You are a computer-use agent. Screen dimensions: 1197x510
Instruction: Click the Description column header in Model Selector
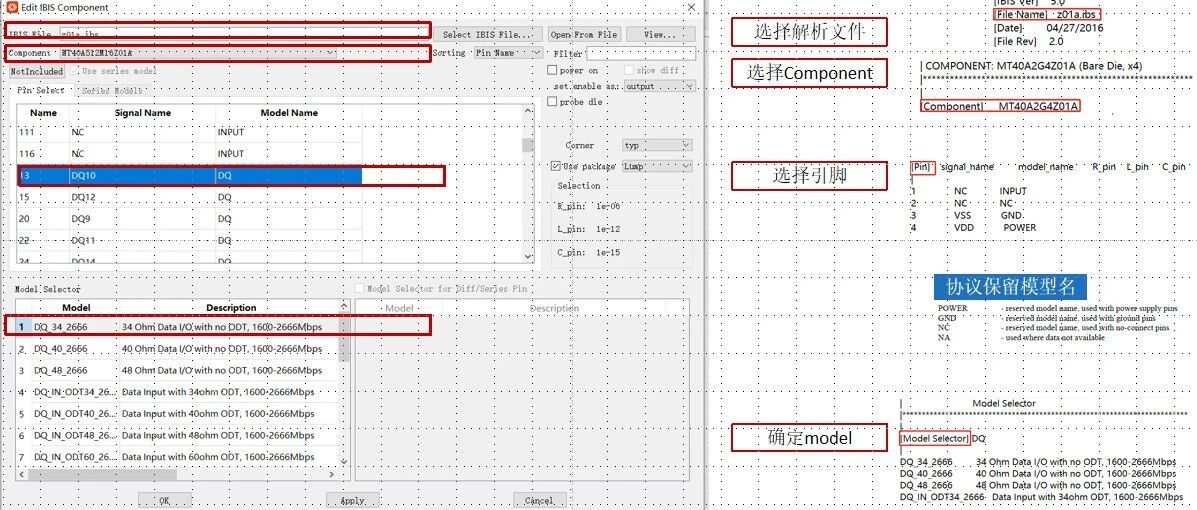point(231,308)
